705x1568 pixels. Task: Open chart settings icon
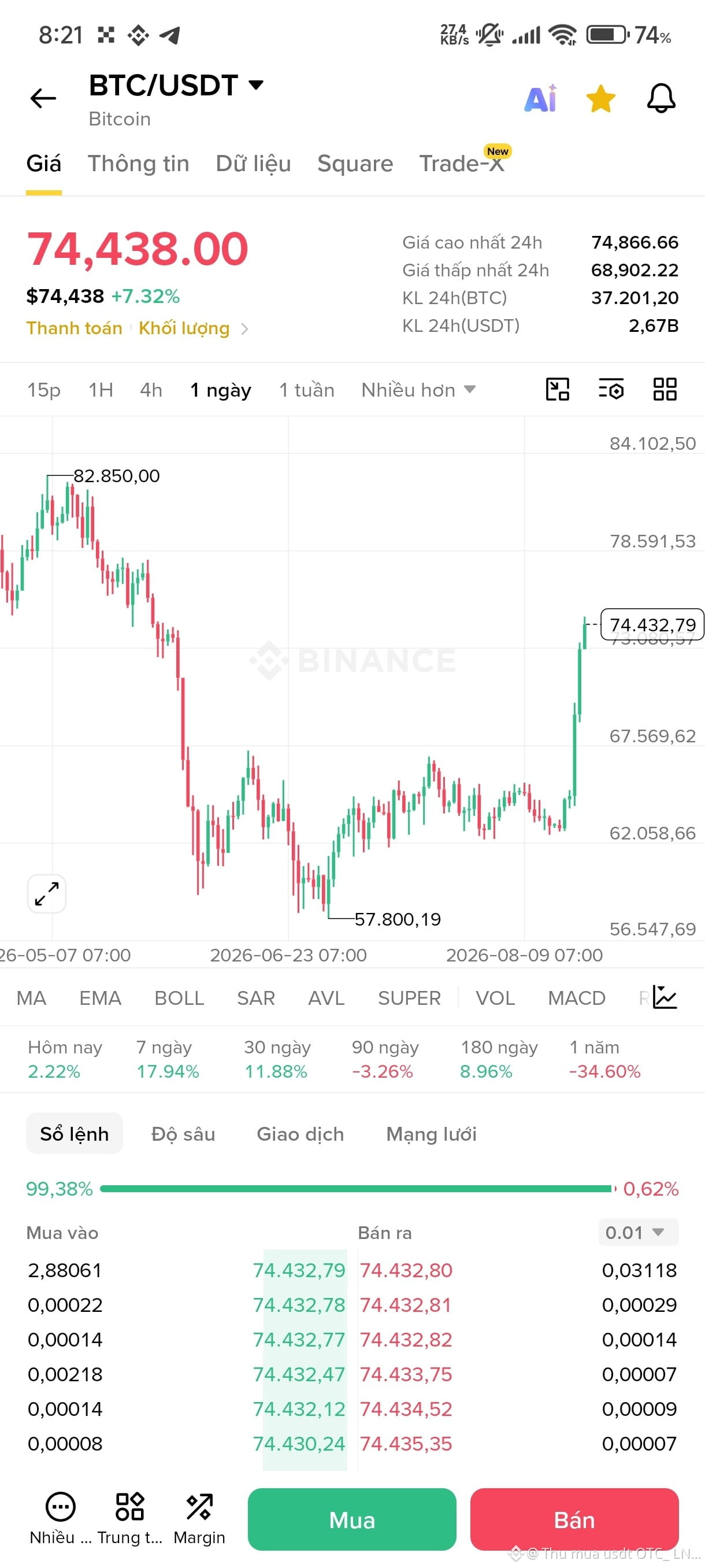pos(611,390)
